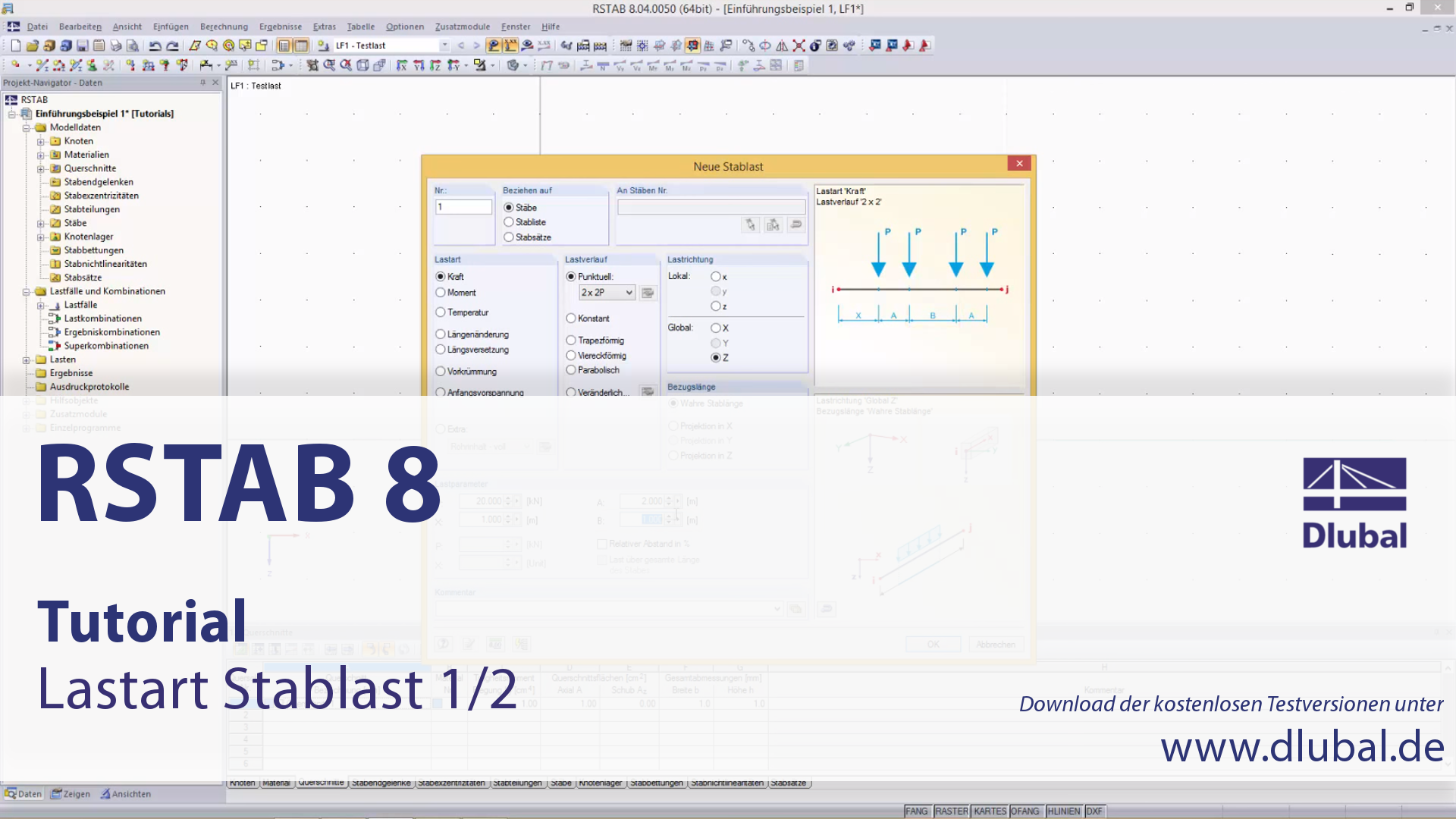Image resolution: width=1456 pixels, height=819 pixels.
Task: Toggle the OFANG status bar button
Action: 1025,811
